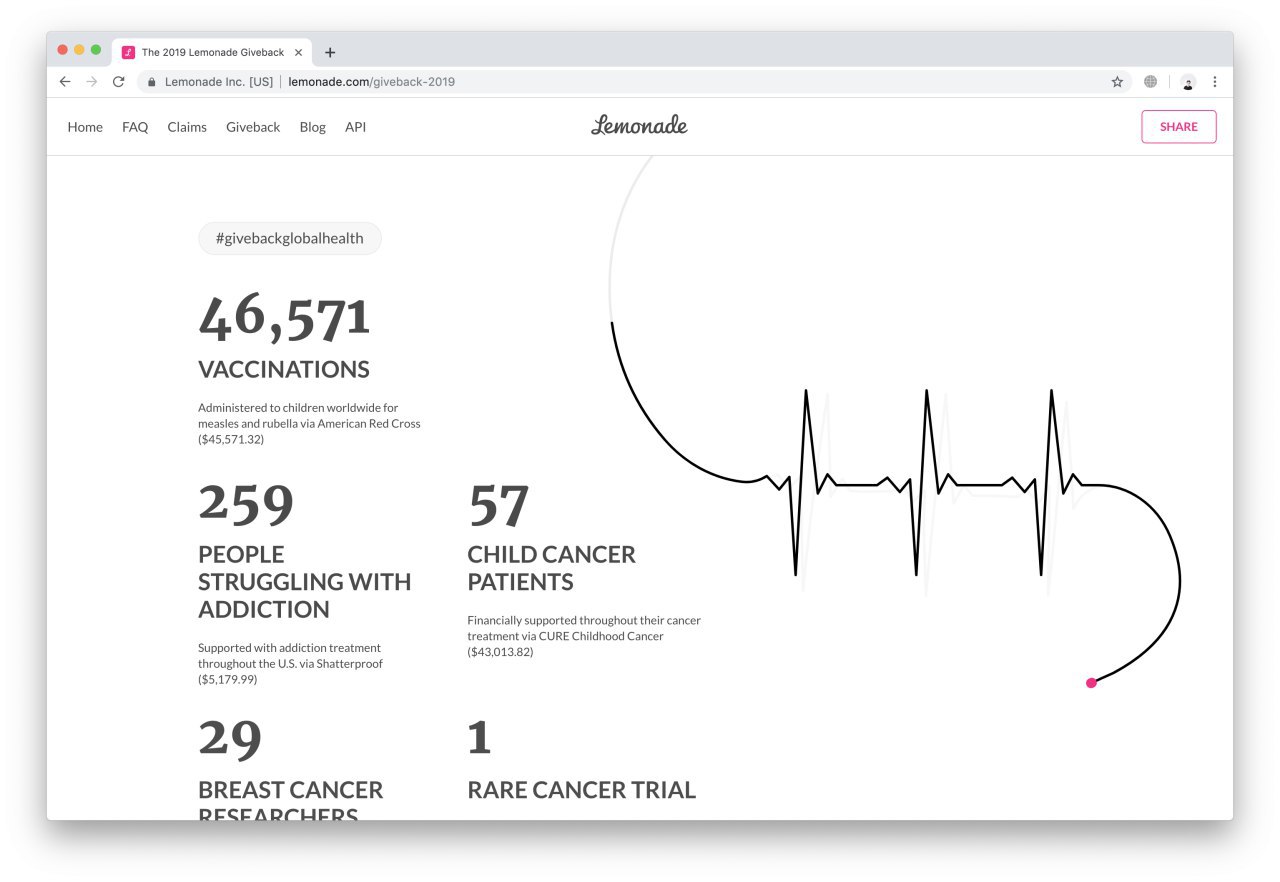Screen dimensions: 1280x882
Task: Click the Shatterproof description text
Action: [x=290, y=663]
